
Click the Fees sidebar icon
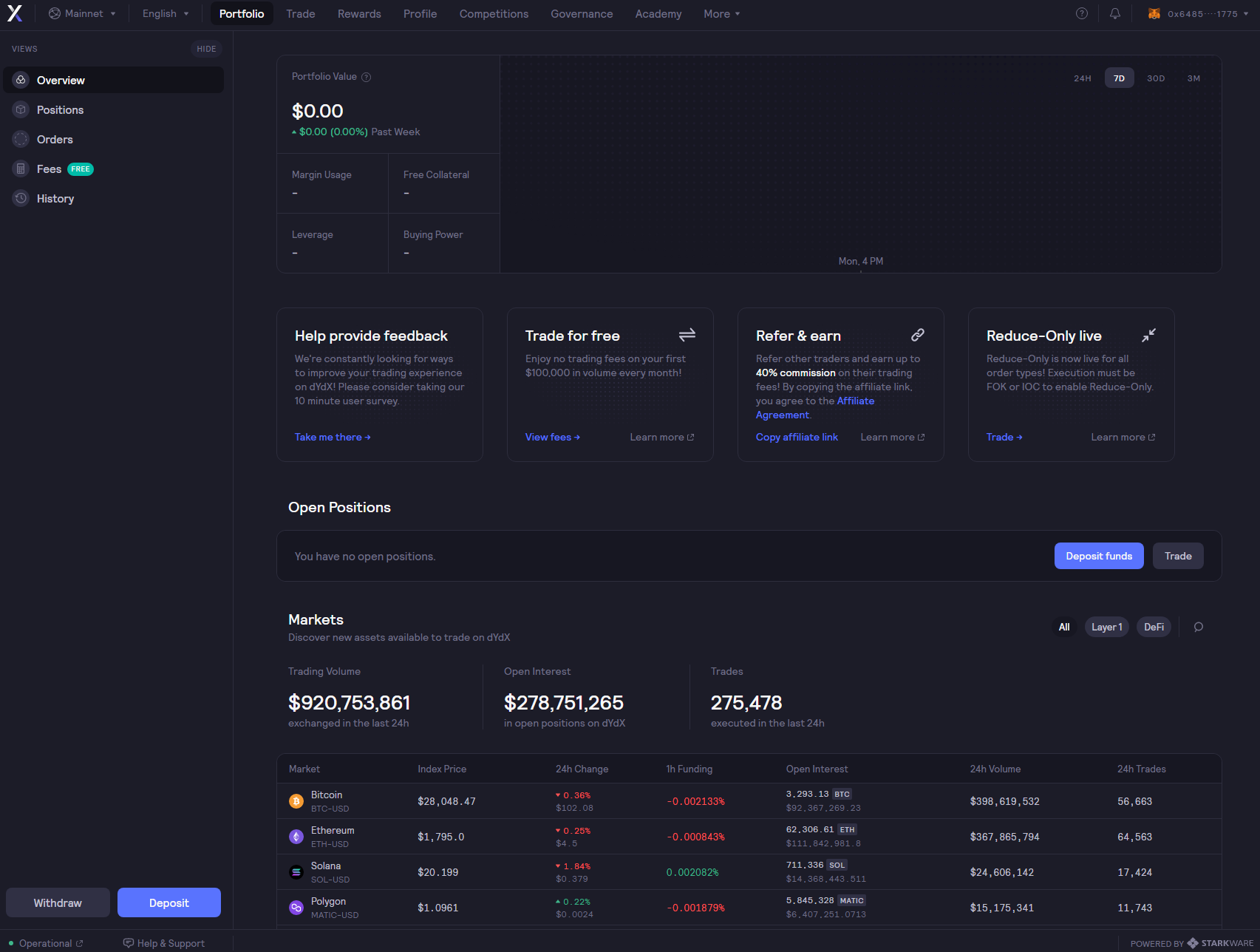[x=20, y=169]
